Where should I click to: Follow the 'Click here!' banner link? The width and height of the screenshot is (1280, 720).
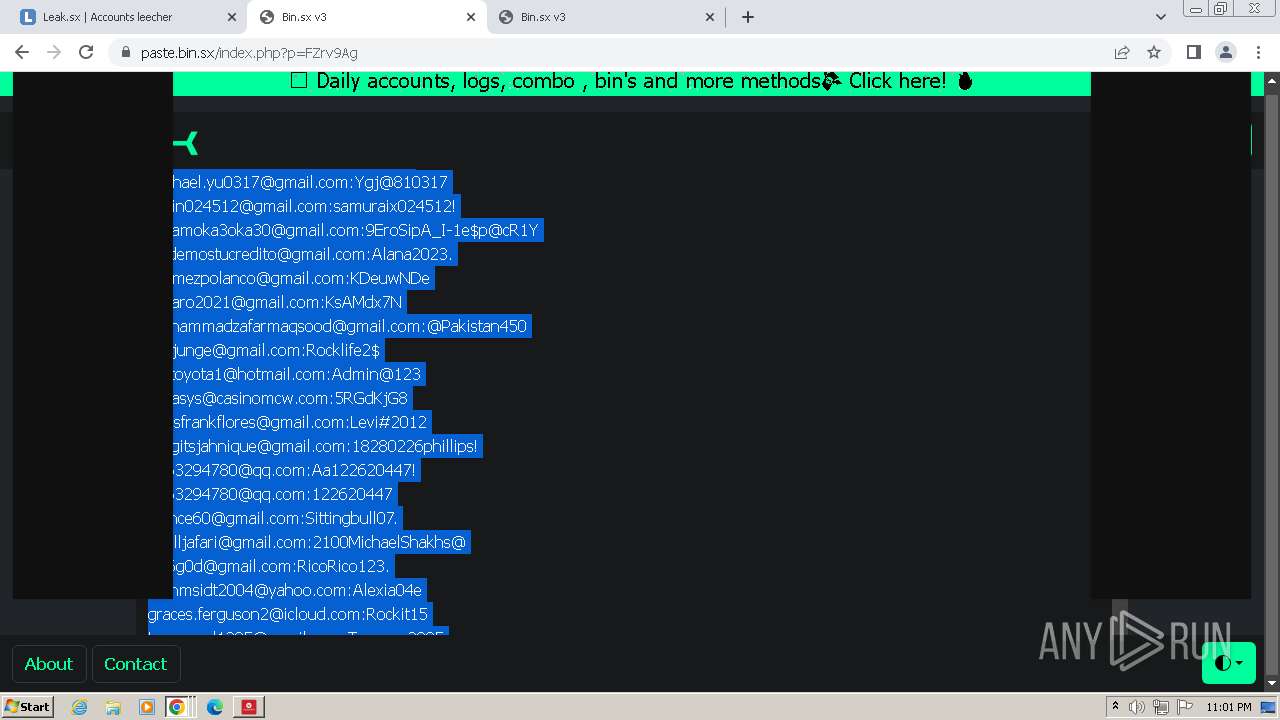(897, 81)
